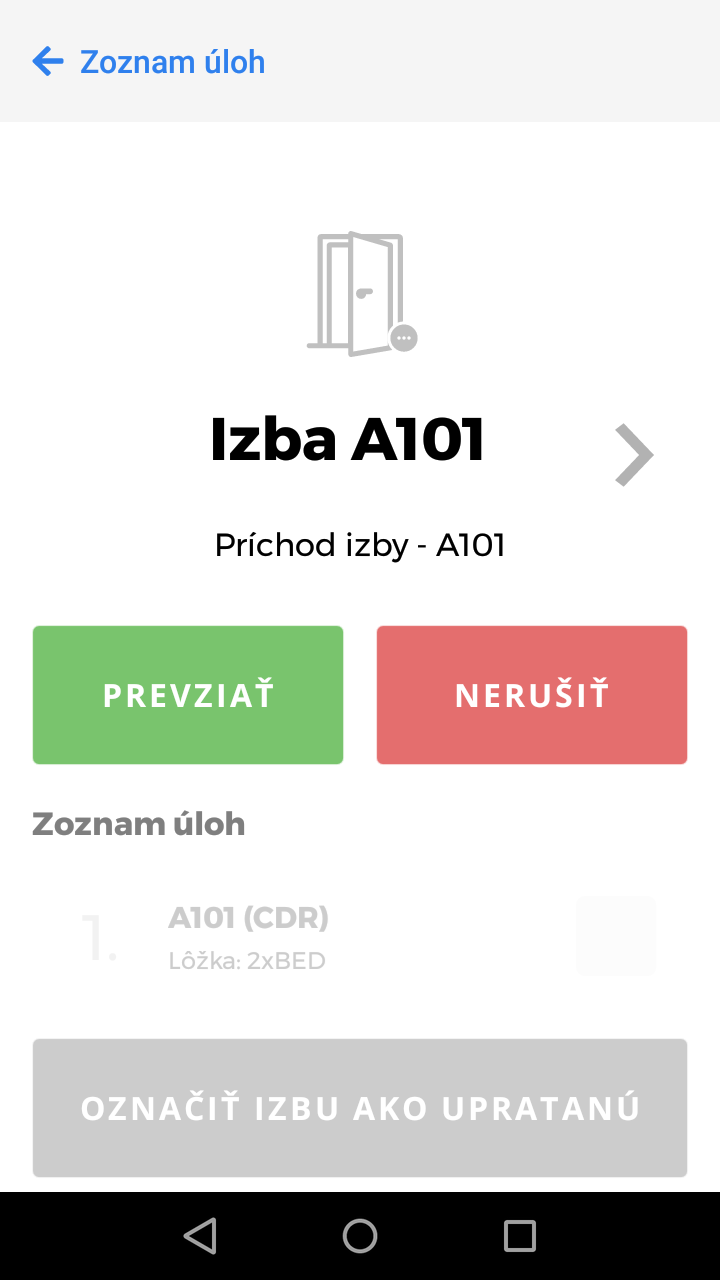
Task: Go to next room with right chevron
Action: (633, 455)
